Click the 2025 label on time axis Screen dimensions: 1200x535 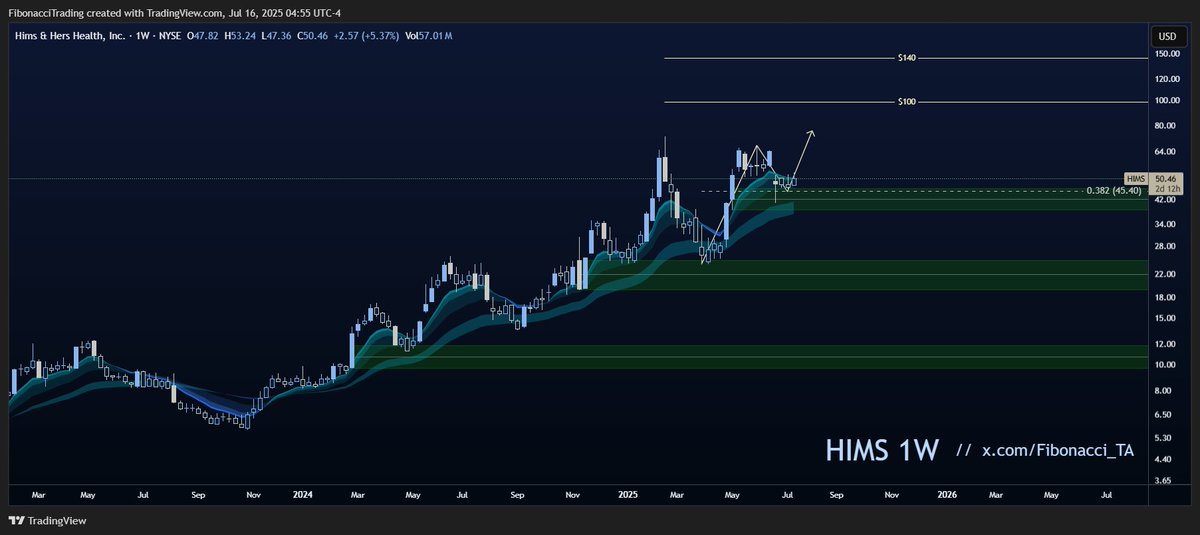click(x=627, y=495)
